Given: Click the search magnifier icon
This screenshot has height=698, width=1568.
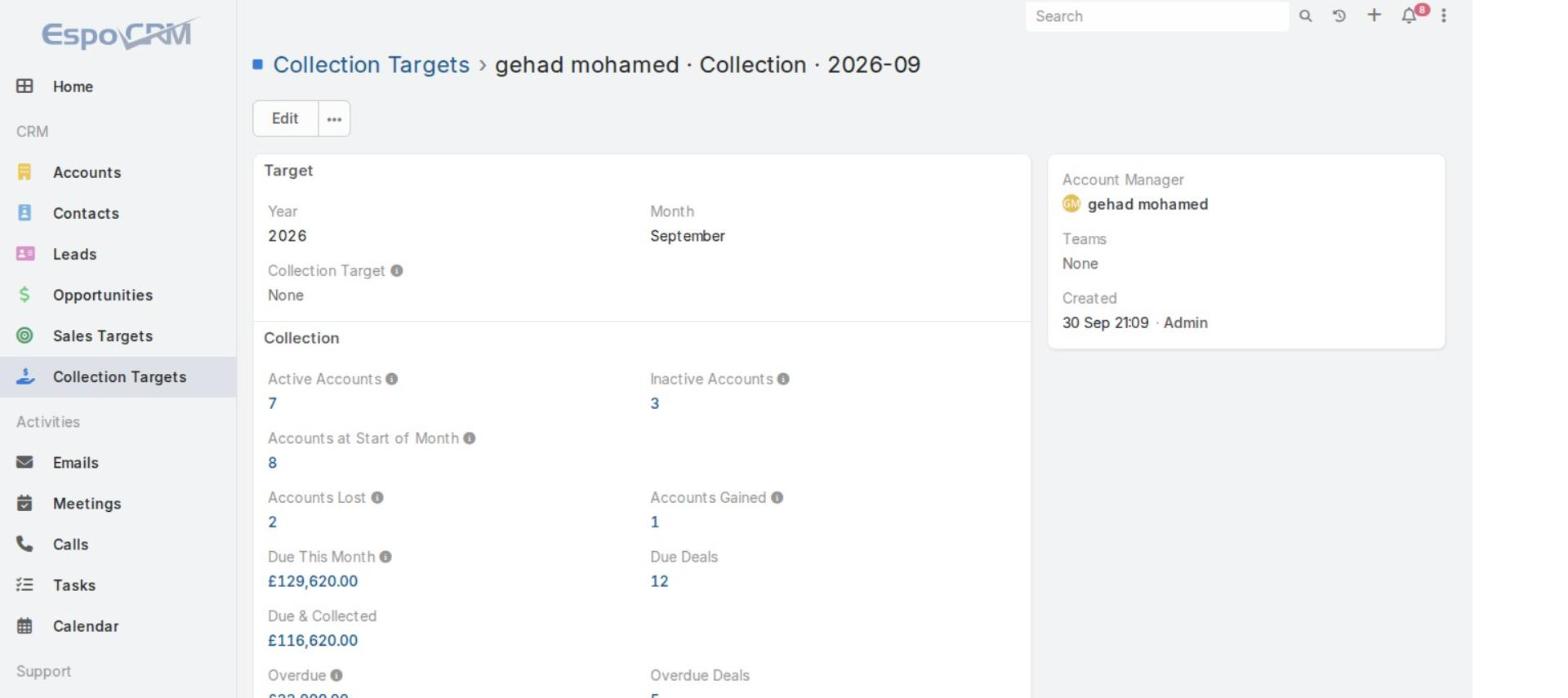Looking at the screenshot, I should (x=1305, y=16).
